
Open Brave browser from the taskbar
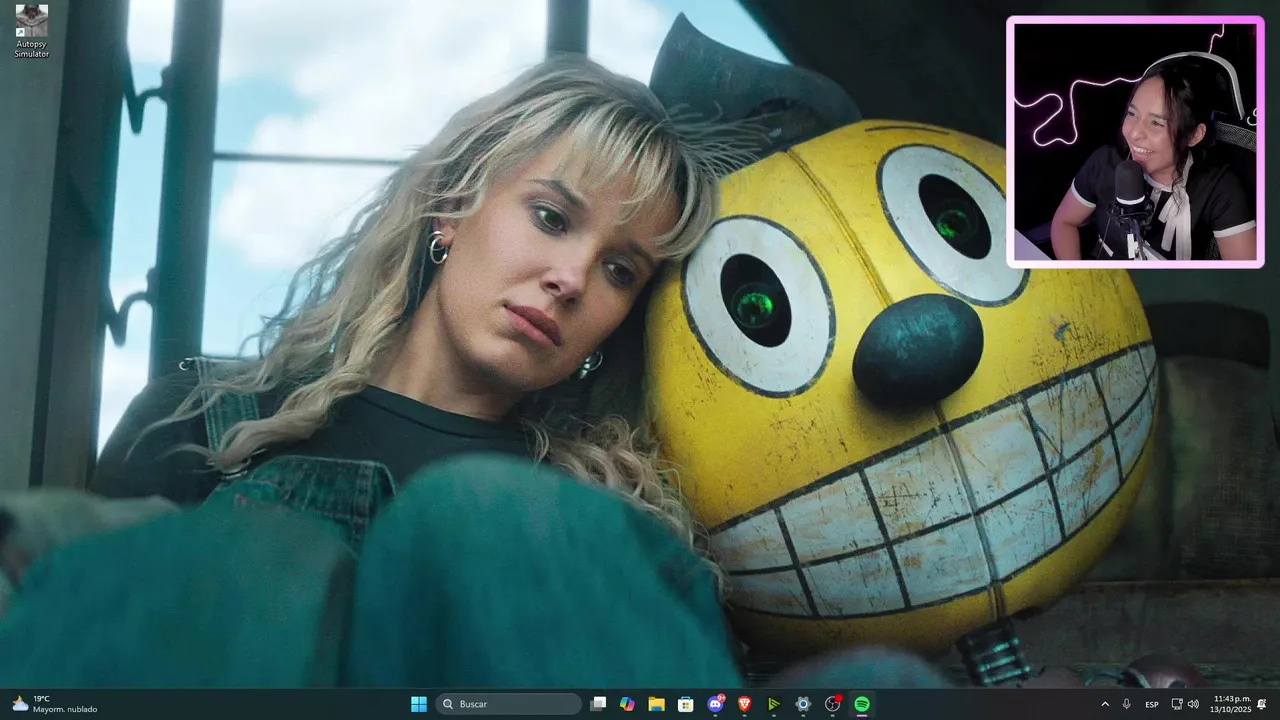click(744, 704)
